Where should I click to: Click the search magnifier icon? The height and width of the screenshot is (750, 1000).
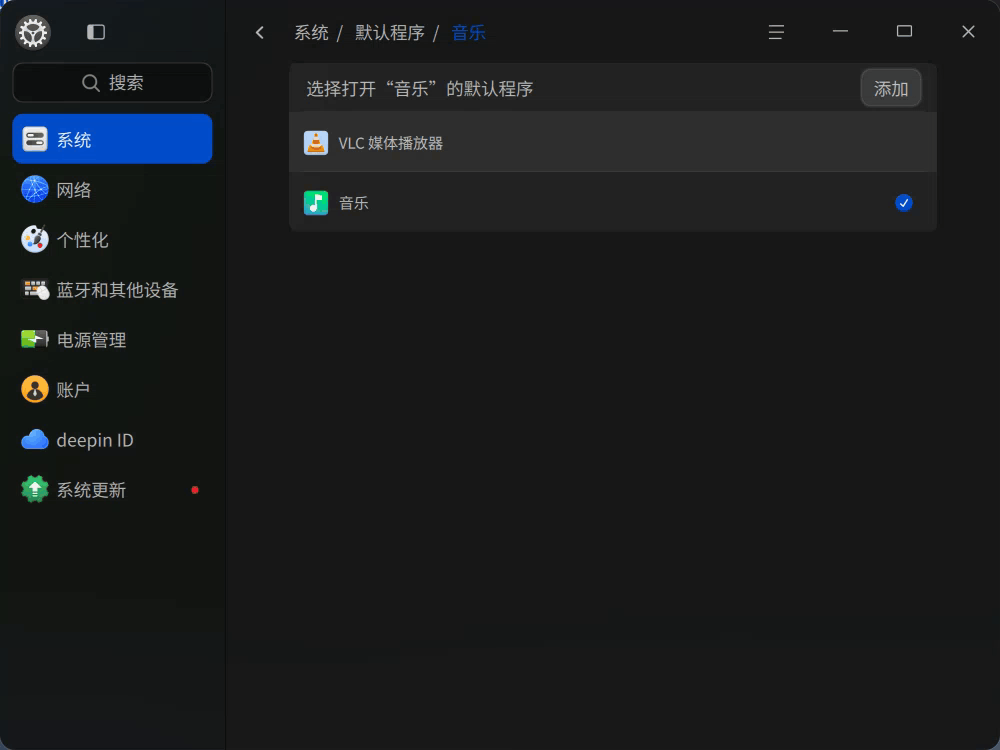[91, 83]
